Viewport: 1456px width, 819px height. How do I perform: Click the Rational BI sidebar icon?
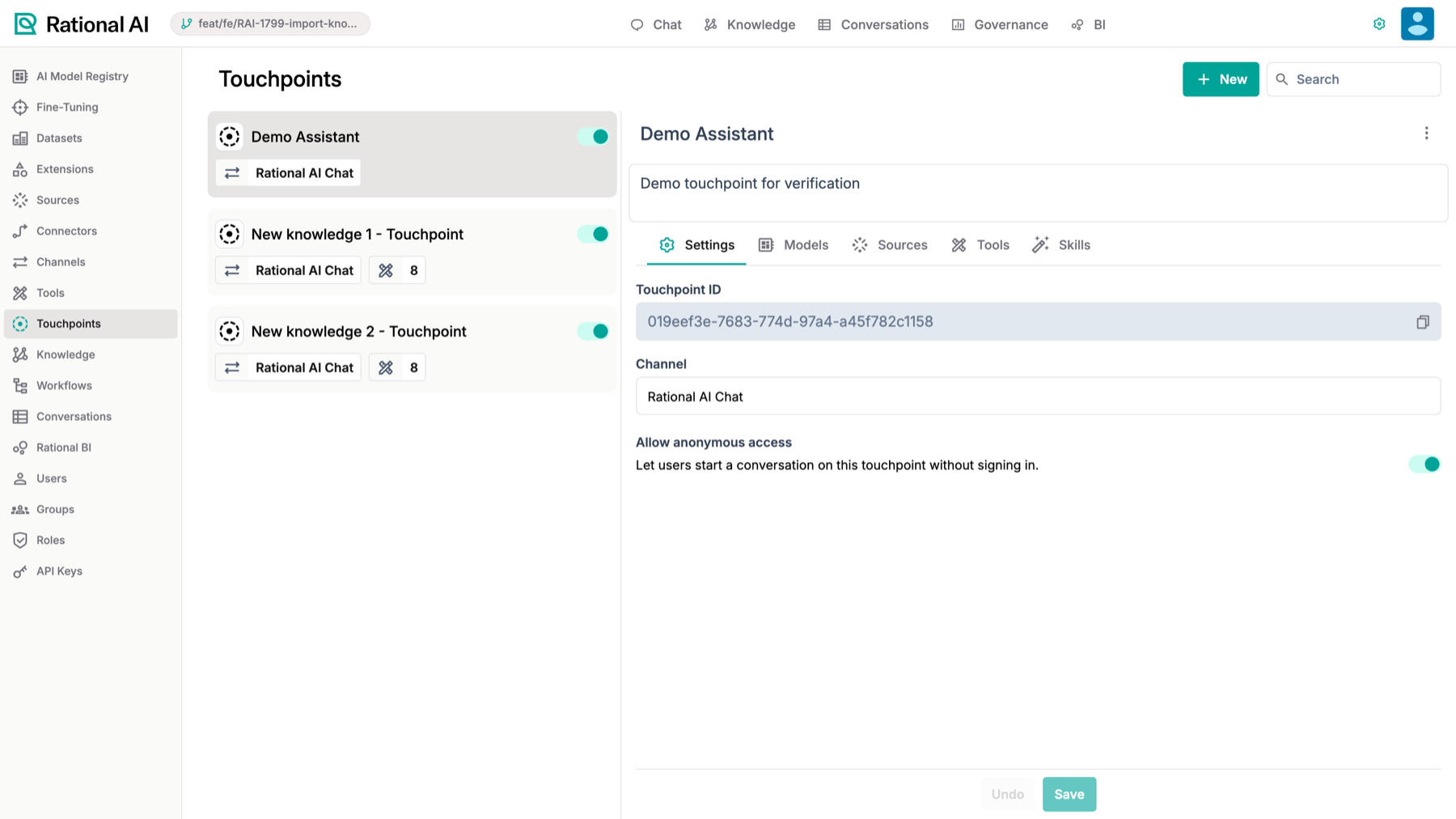point(20,448)
